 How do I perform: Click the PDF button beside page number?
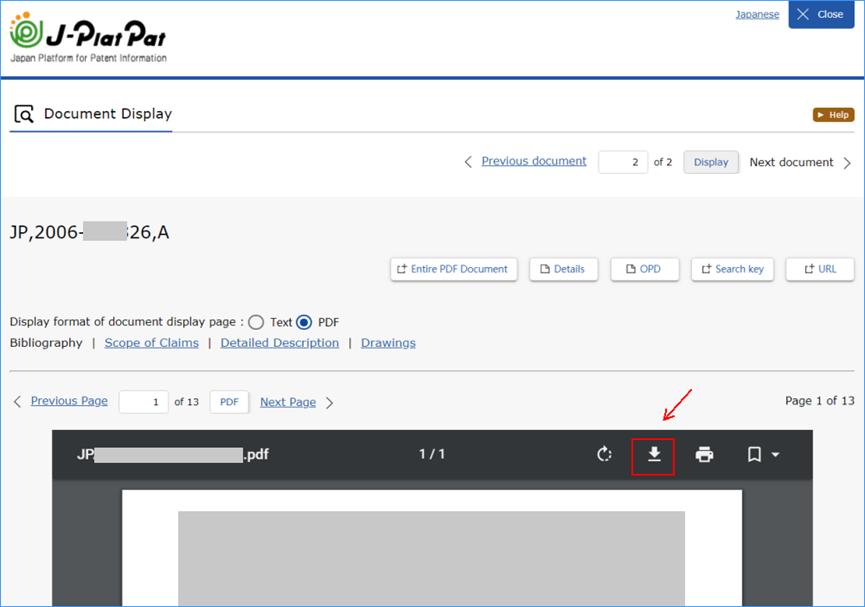pos(229,402)
